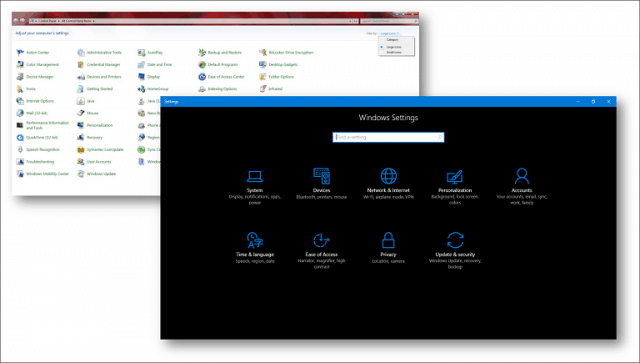Close the Windows Settings window
640x363 pixels.
click(x=609, y=102)
